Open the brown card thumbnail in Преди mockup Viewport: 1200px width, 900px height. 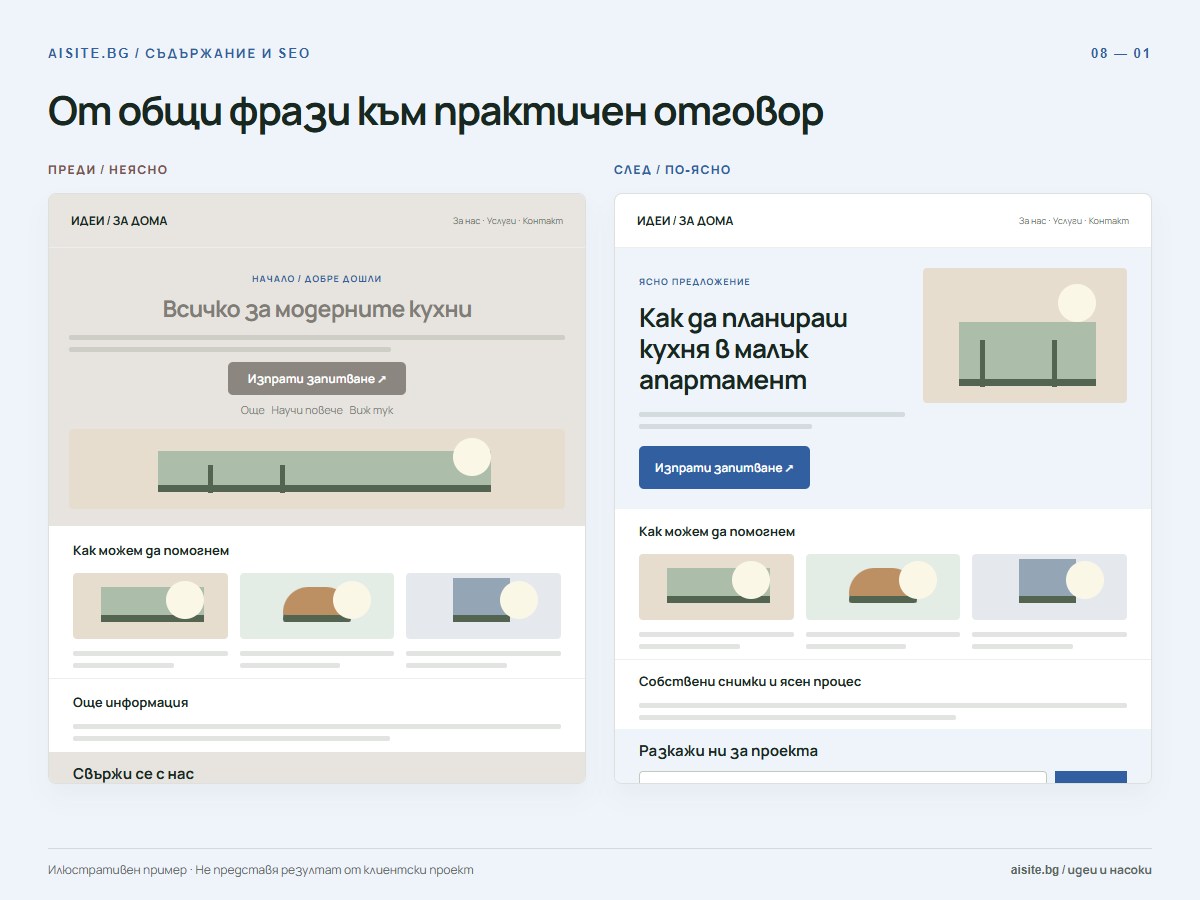coord(317,606)
